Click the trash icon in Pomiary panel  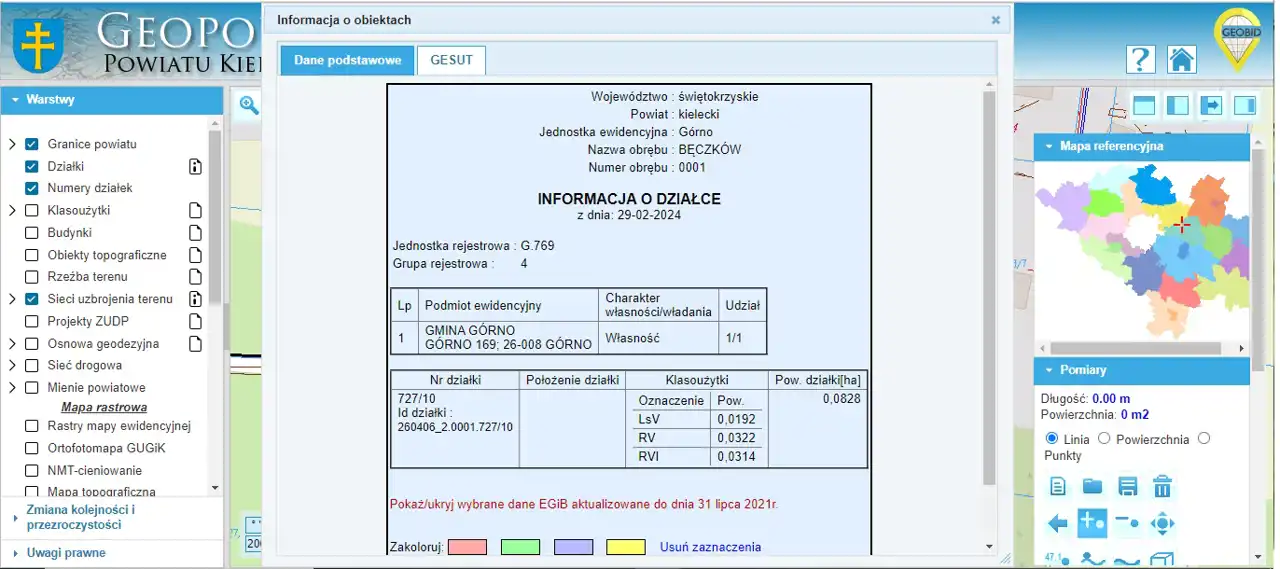point(1162,487)
